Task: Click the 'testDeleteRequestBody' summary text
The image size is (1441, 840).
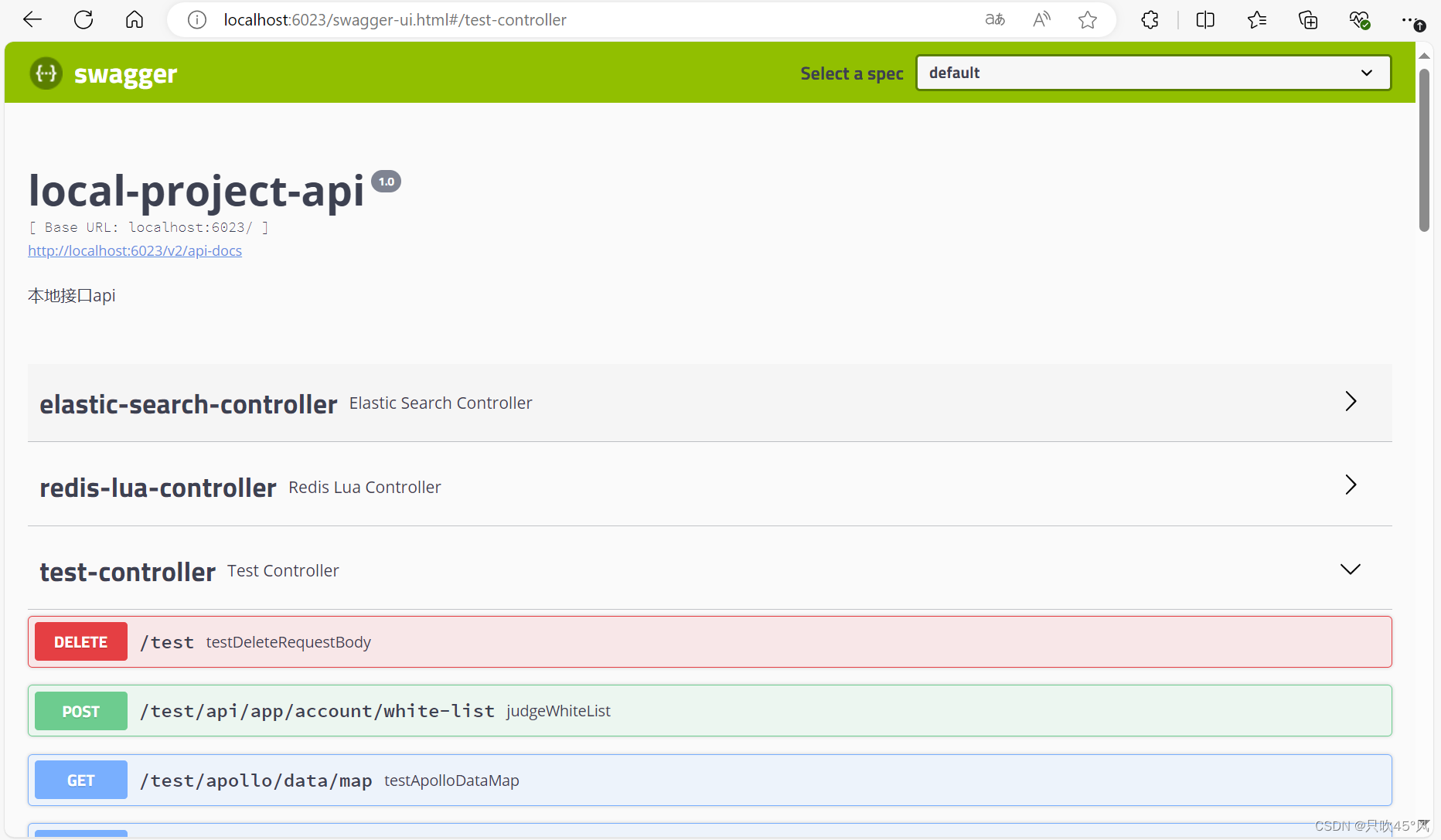Action: tap(288, 642)
